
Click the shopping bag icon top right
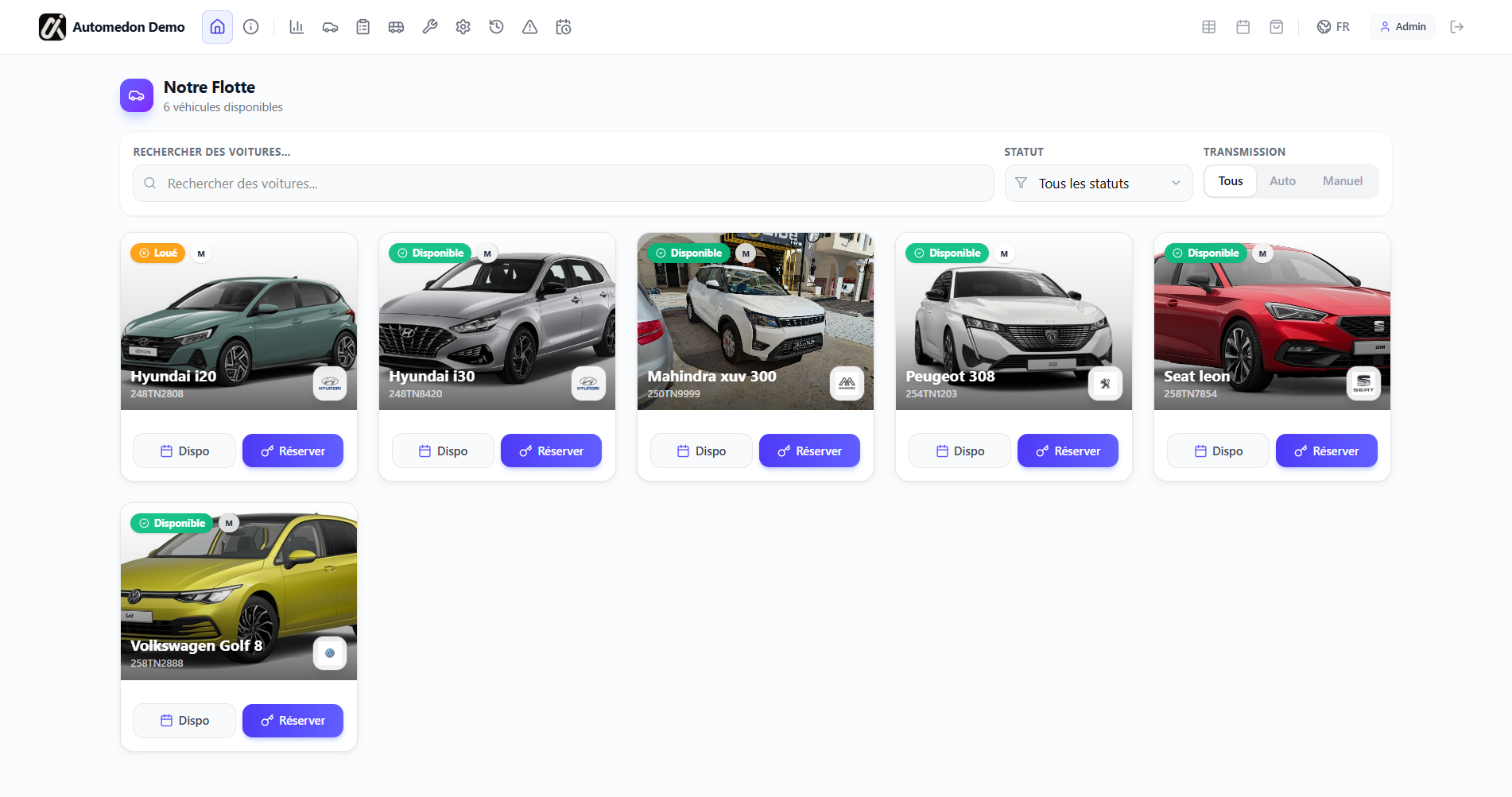point(1276,26)
